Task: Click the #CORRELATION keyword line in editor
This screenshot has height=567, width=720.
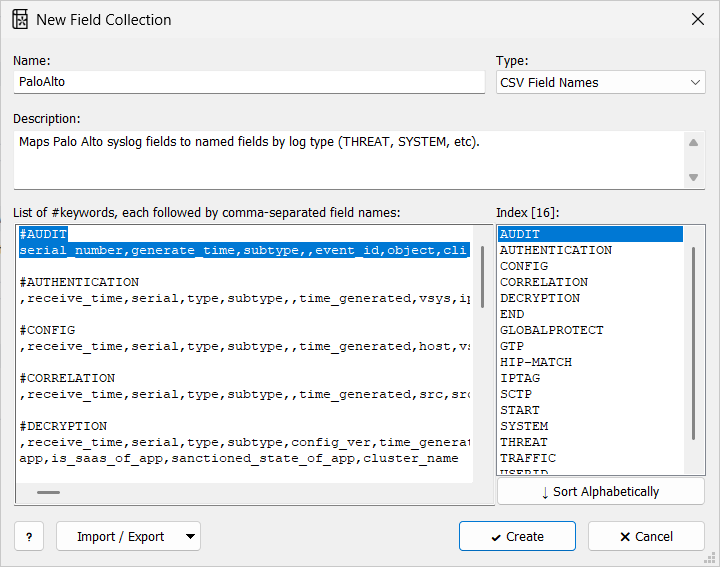Action: [67, 379]
